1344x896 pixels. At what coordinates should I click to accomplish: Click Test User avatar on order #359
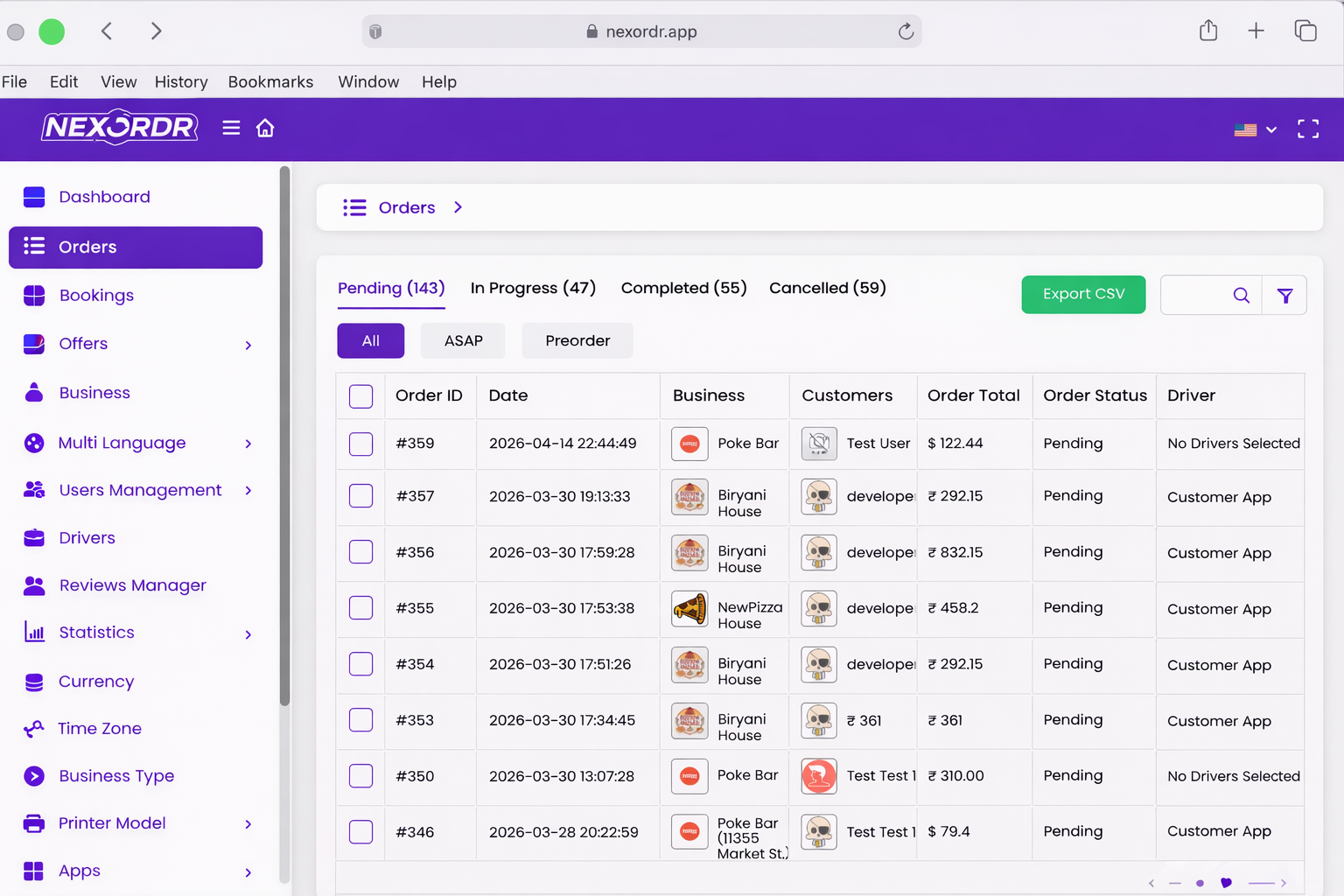coord(819,444)
